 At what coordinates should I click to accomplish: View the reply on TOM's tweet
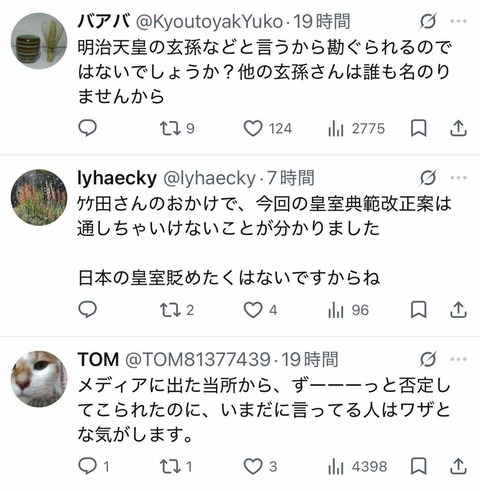94,466
